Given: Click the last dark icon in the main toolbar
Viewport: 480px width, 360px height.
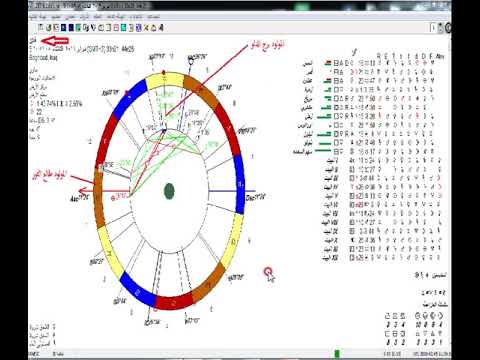Looking at the screenshot, I should pos(161,28).
